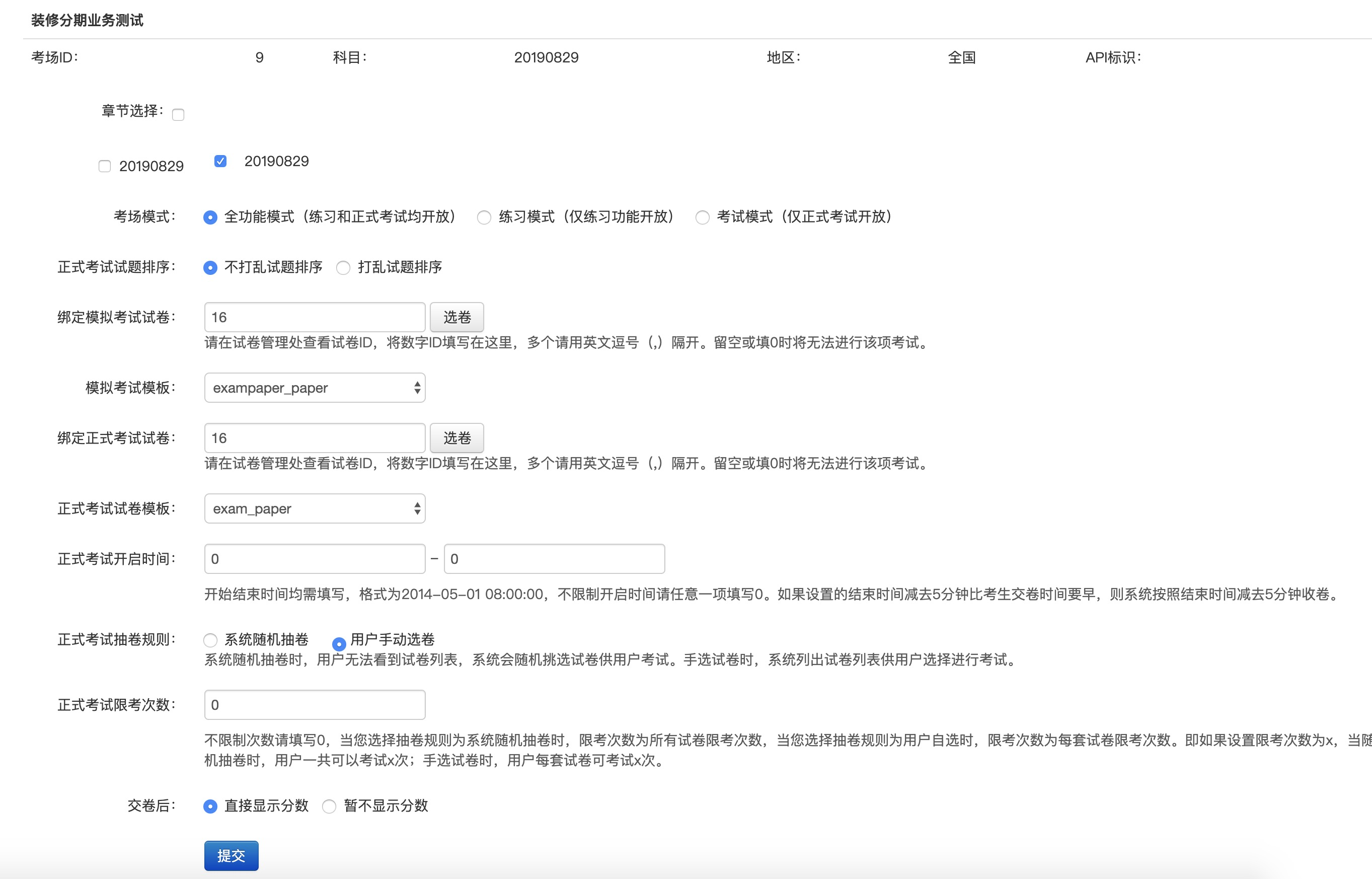The width and height of the screenshot is (1372, 879).
Task: Click the API标识 label
Action: 1113,58
